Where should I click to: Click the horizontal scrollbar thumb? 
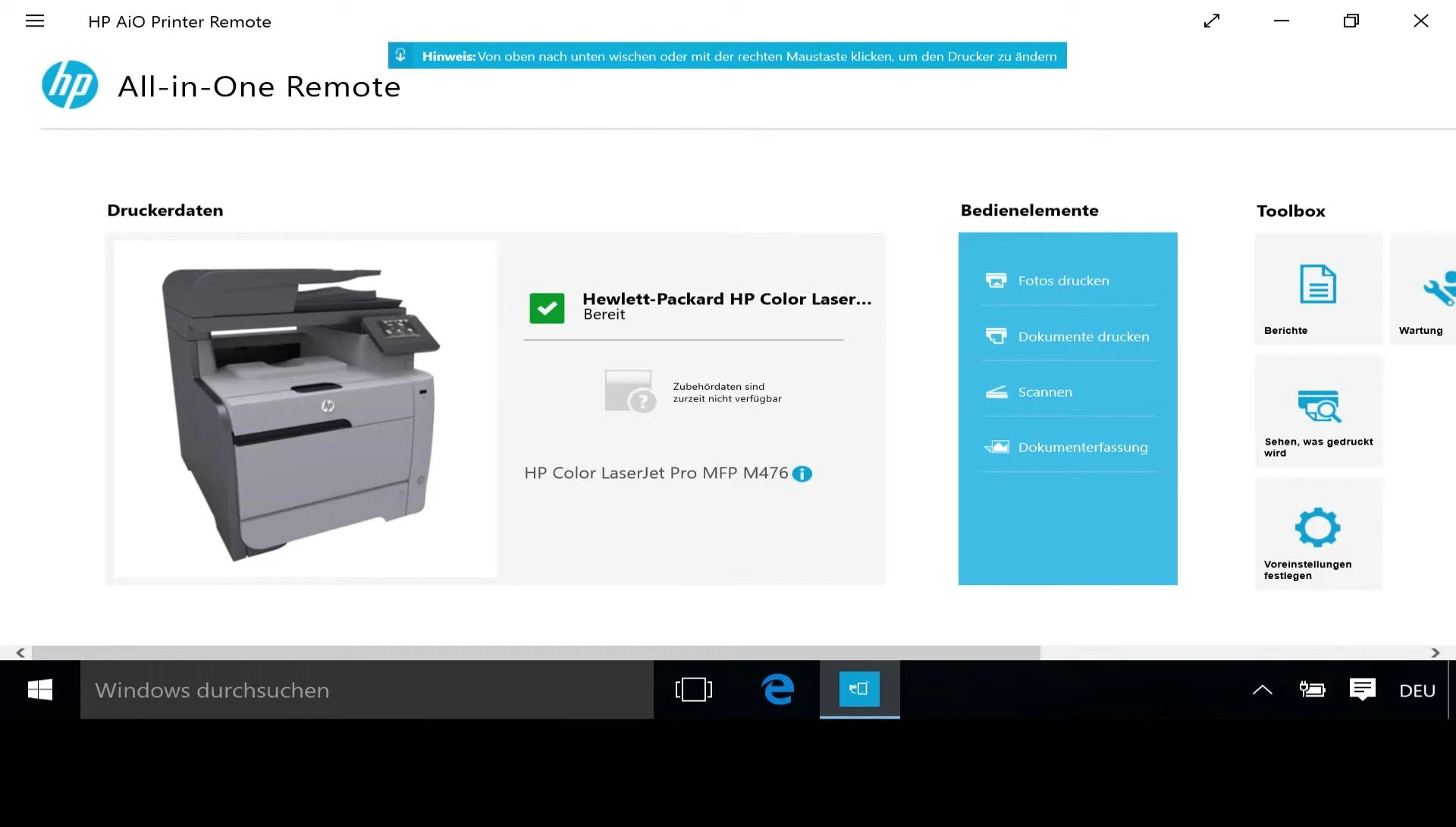536,652
